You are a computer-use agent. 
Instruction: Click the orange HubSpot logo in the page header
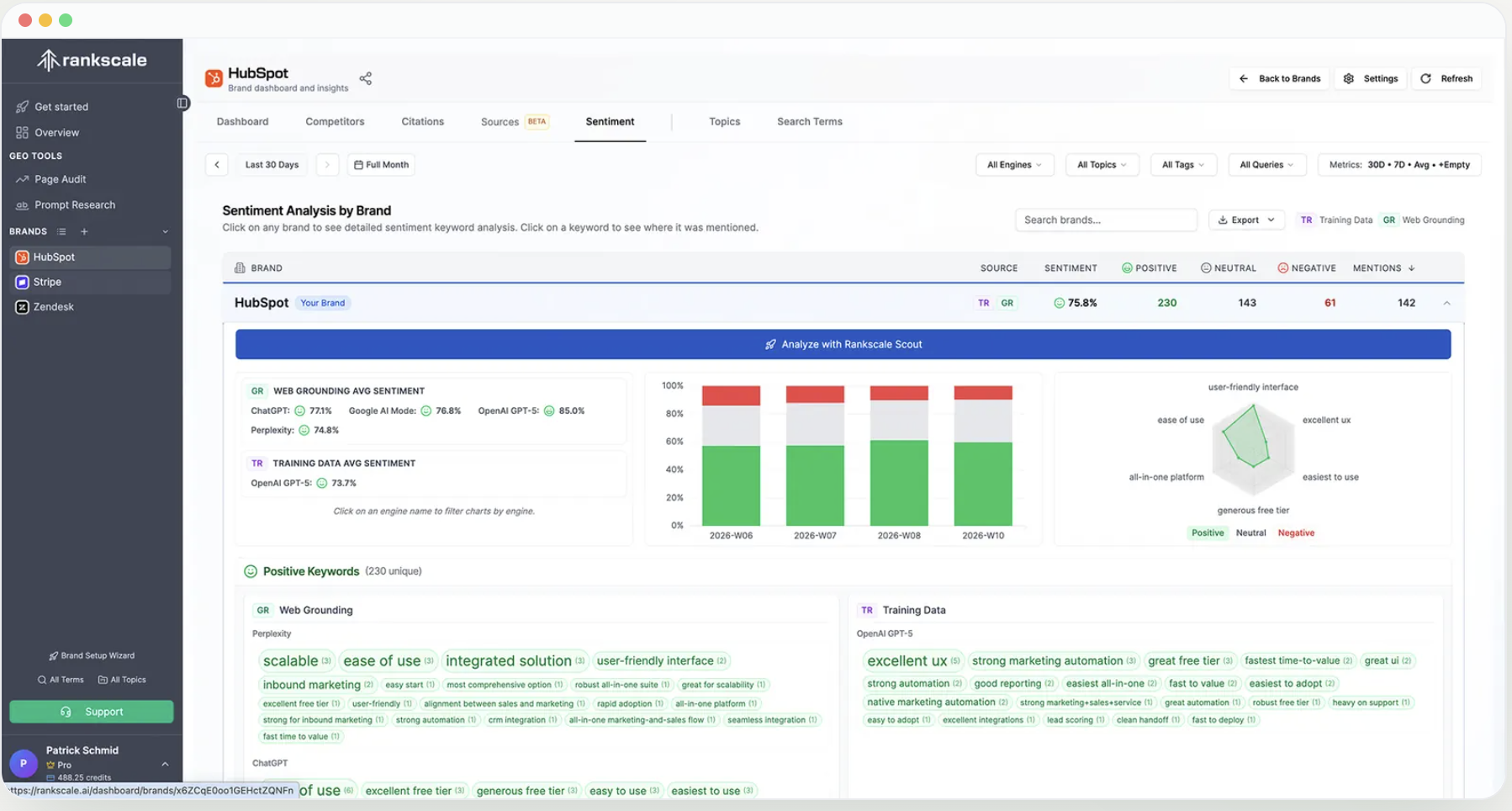click(x=214, y=78)
